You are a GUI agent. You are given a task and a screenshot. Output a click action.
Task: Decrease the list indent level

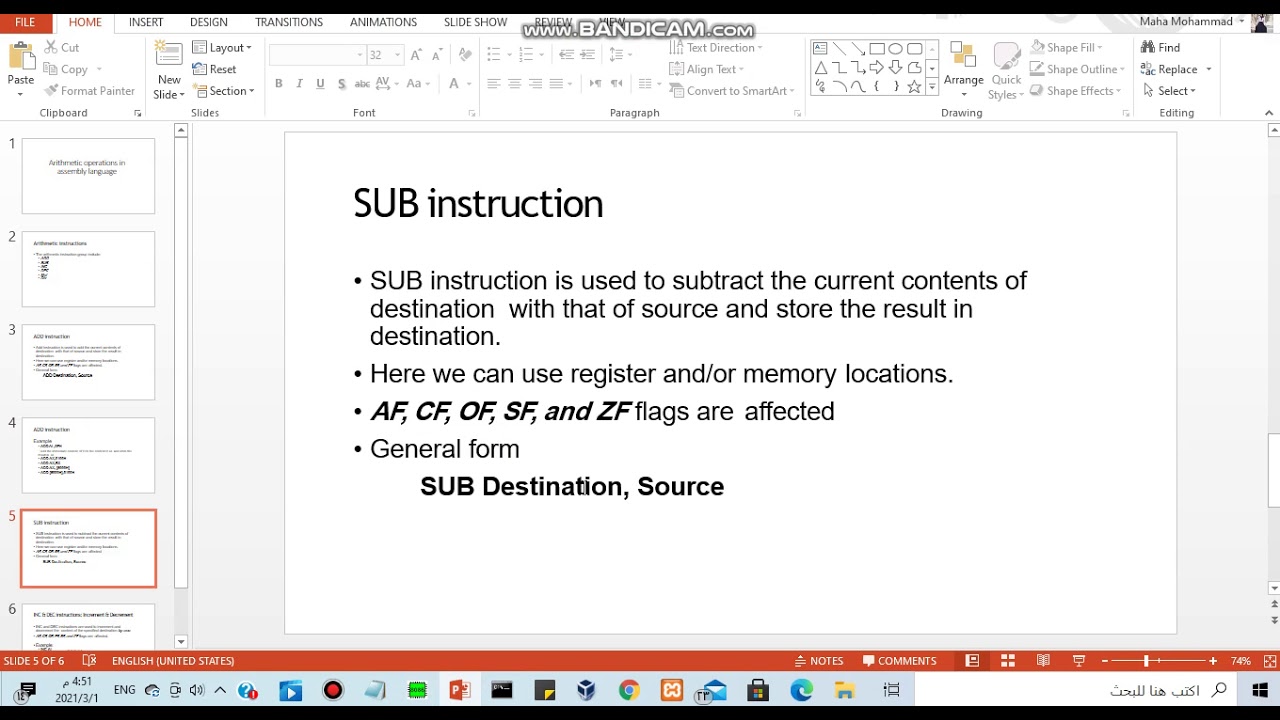pyautogui.click(x=567, y=54)
